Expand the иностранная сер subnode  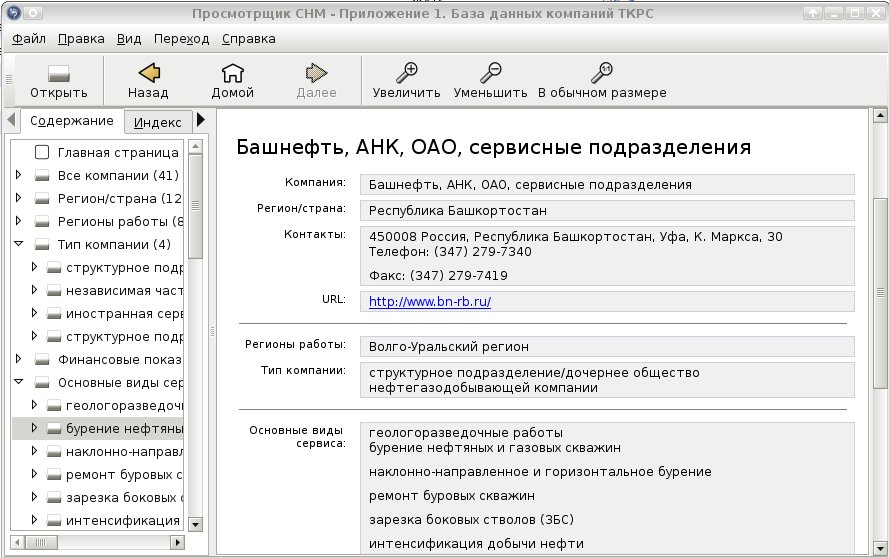coord(34,312)
